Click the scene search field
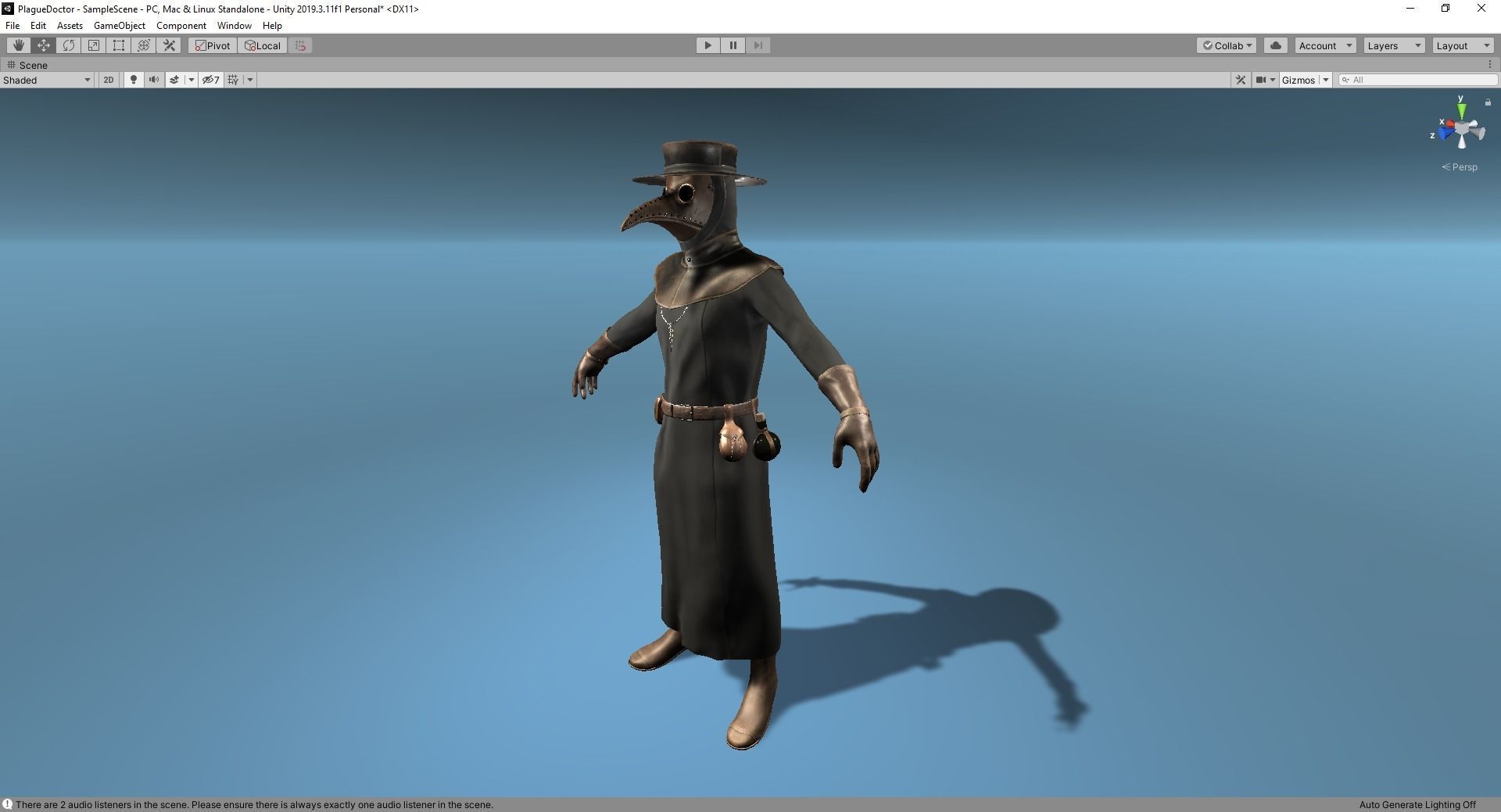The height and width of the screenshot is (812, 1501). tap(1418, 80)
